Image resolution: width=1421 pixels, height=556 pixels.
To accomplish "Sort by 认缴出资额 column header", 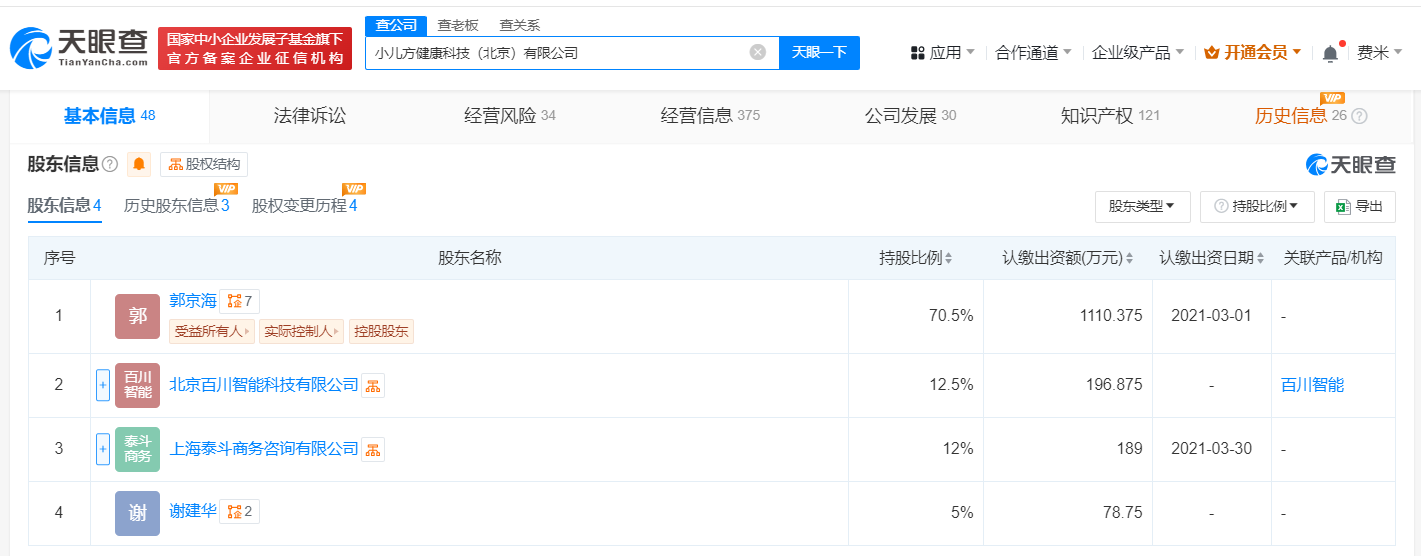I will (x=1068, y=258).
